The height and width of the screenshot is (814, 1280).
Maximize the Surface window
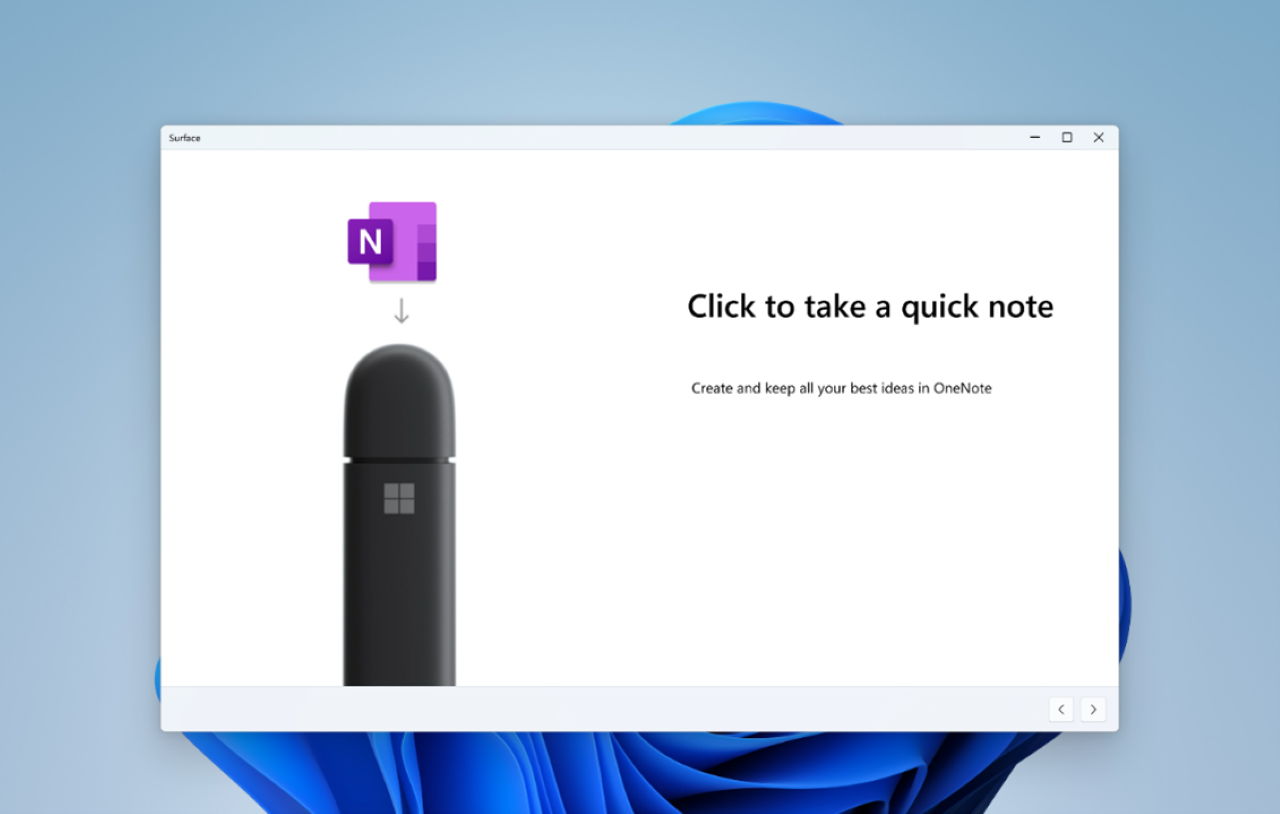click(x=1067, y=138)
